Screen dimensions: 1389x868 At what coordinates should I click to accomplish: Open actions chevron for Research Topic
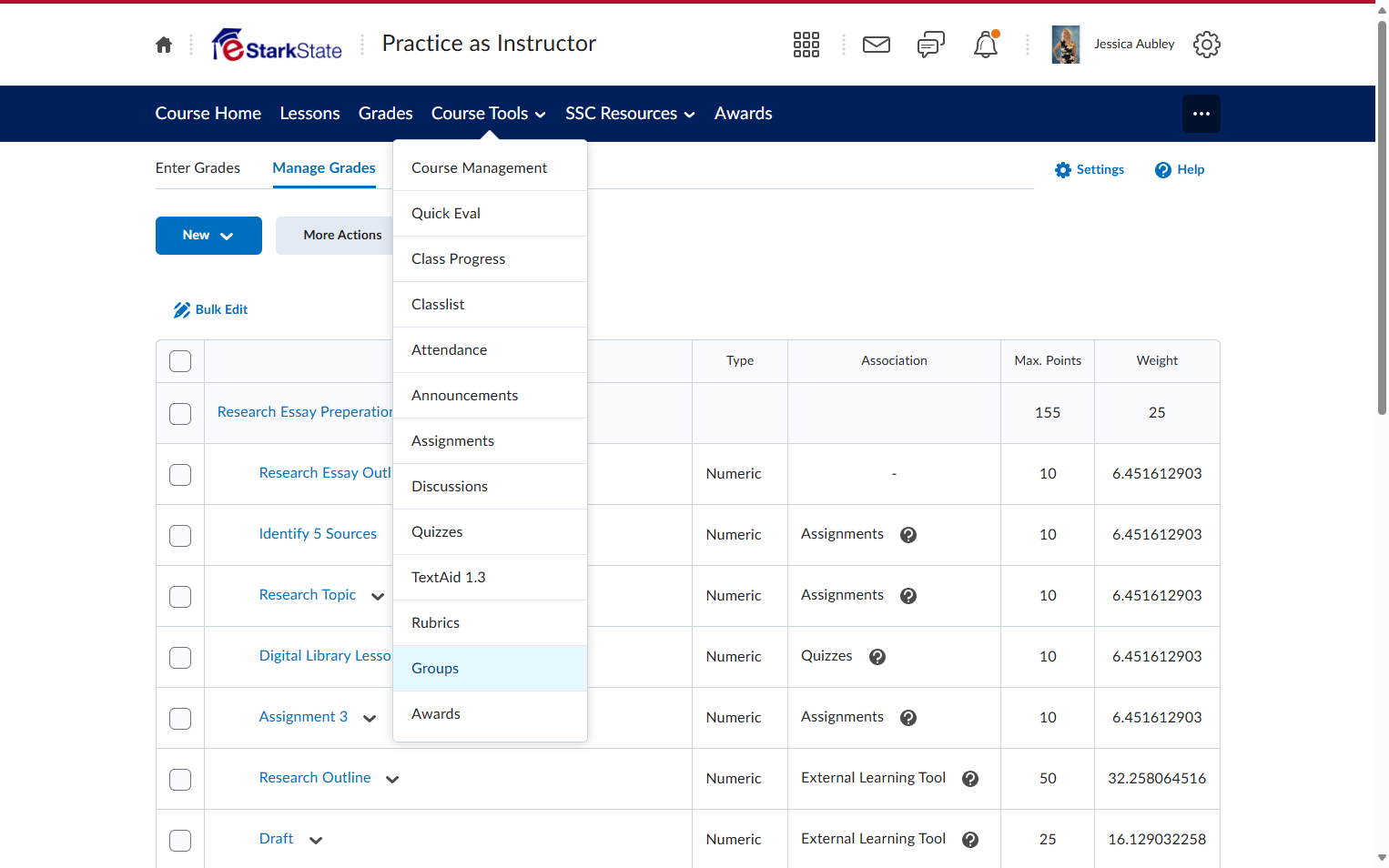(378, 597)
